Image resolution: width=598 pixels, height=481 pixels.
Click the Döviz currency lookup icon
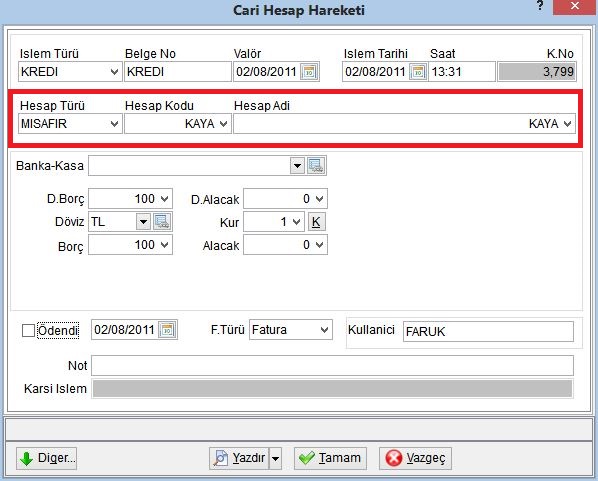coord(162,222)
